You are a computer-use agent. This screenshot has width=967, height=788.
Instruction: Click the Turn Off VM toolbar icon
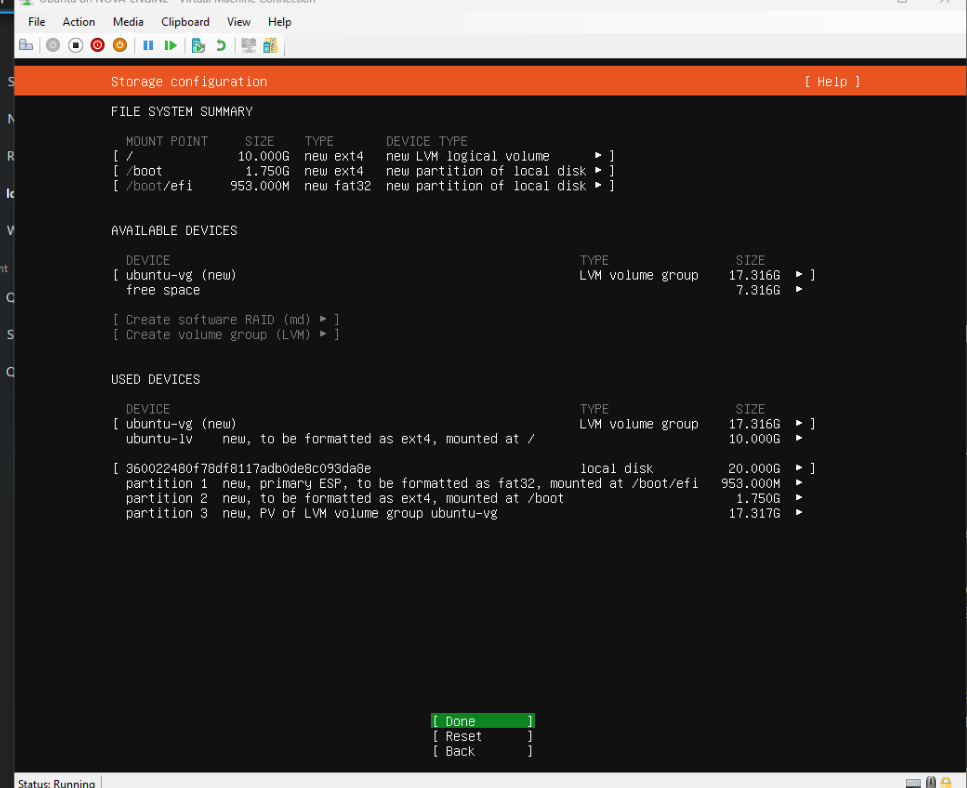point(75,45)
